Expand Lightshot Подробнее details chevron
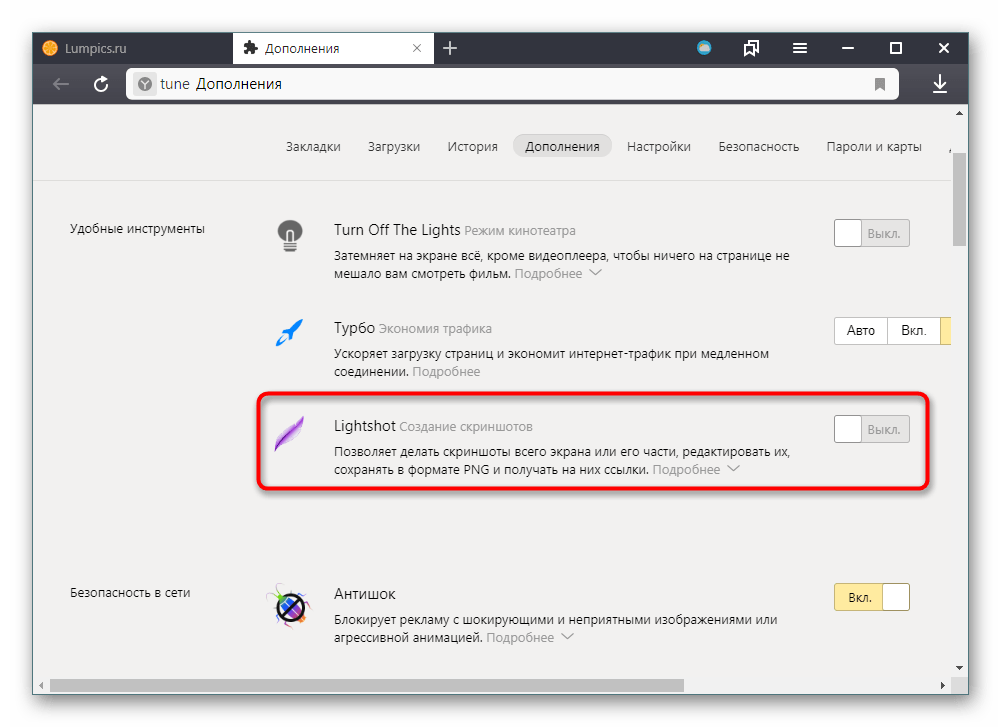The width and height of the screenshot is (1001, 727). click(x=733, y=468)
